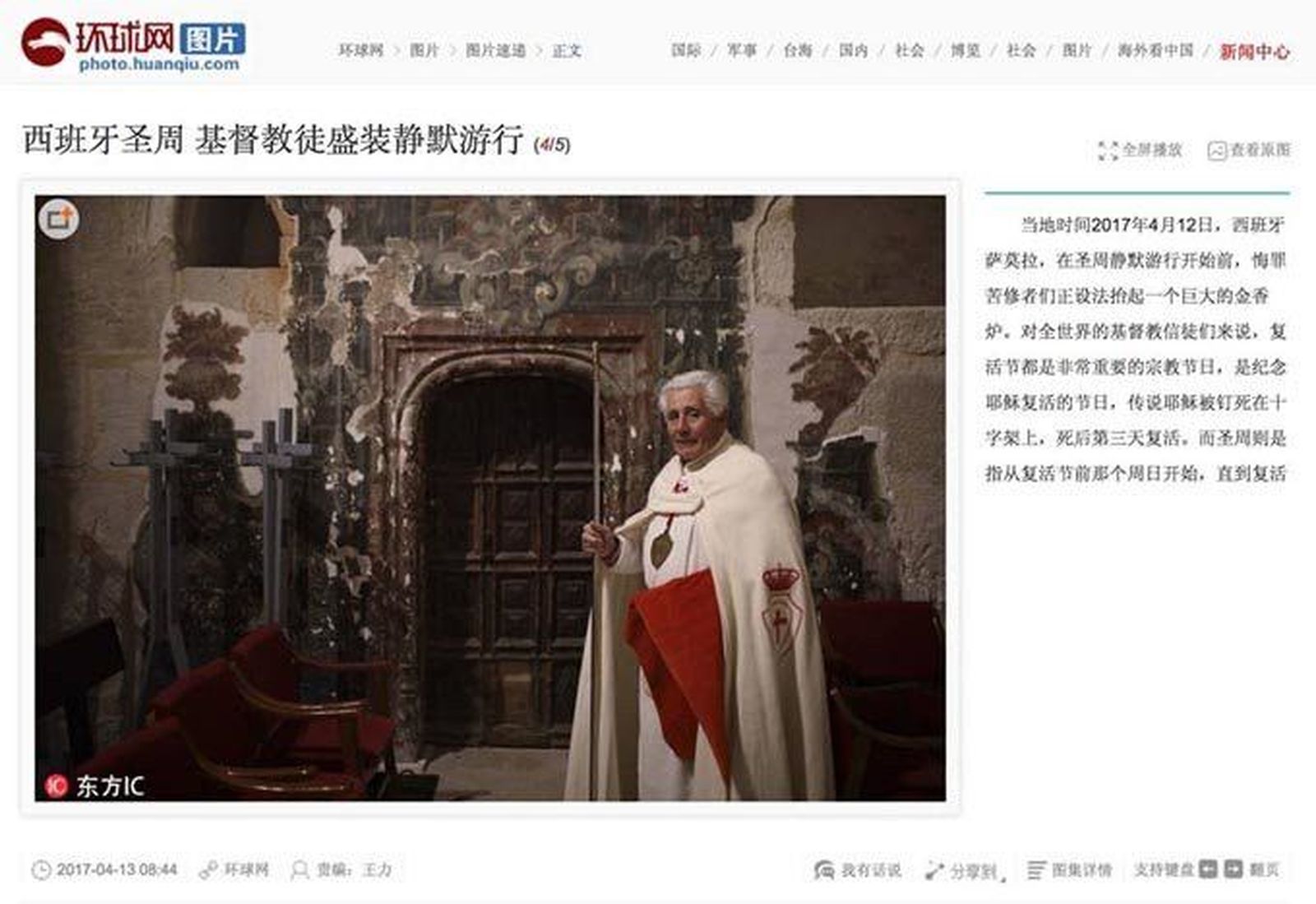Click the 环球网 source link below the photo

point(246,869)
